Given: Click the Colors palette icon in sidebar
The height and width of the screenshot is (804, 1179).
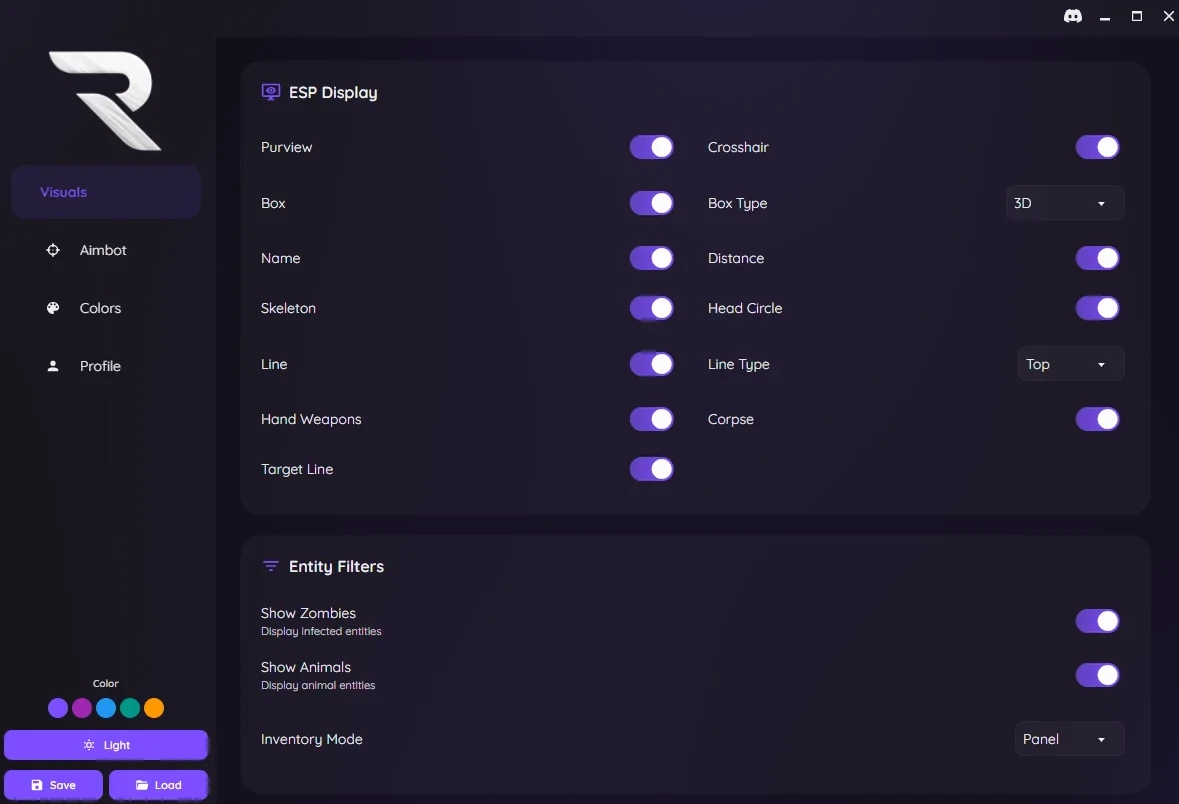Looking at the screenshot, I should coord(53,308).
